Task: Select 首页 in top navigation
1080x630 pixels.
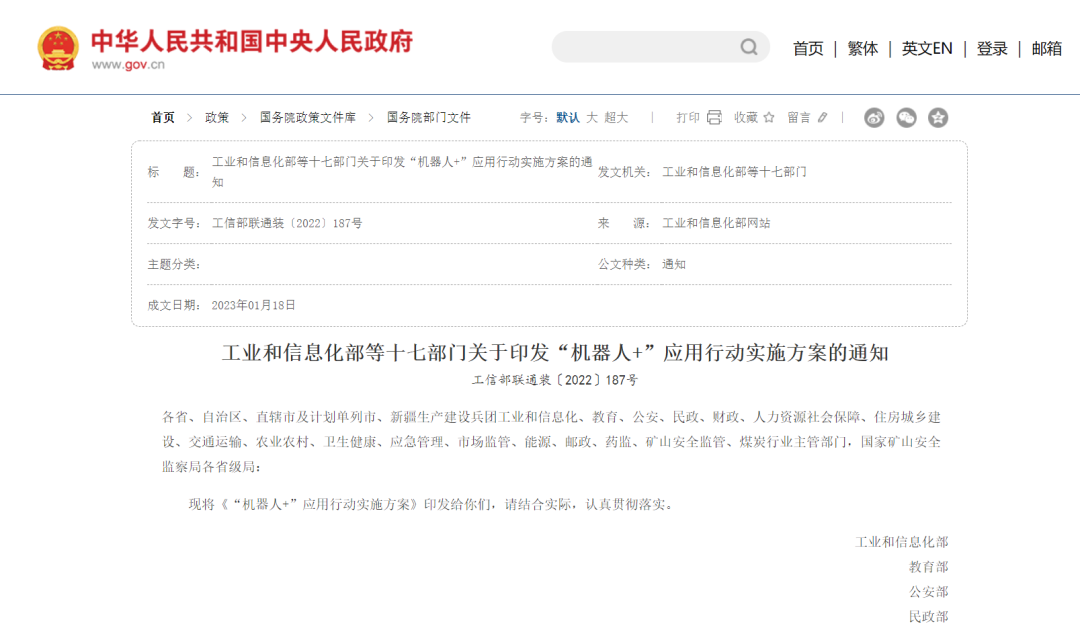Action: tap(808, 48)
